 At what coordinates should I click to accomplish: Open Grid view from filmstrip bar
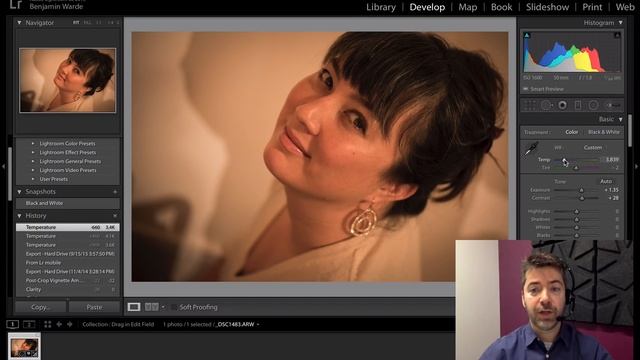click(x=48, y=324)
